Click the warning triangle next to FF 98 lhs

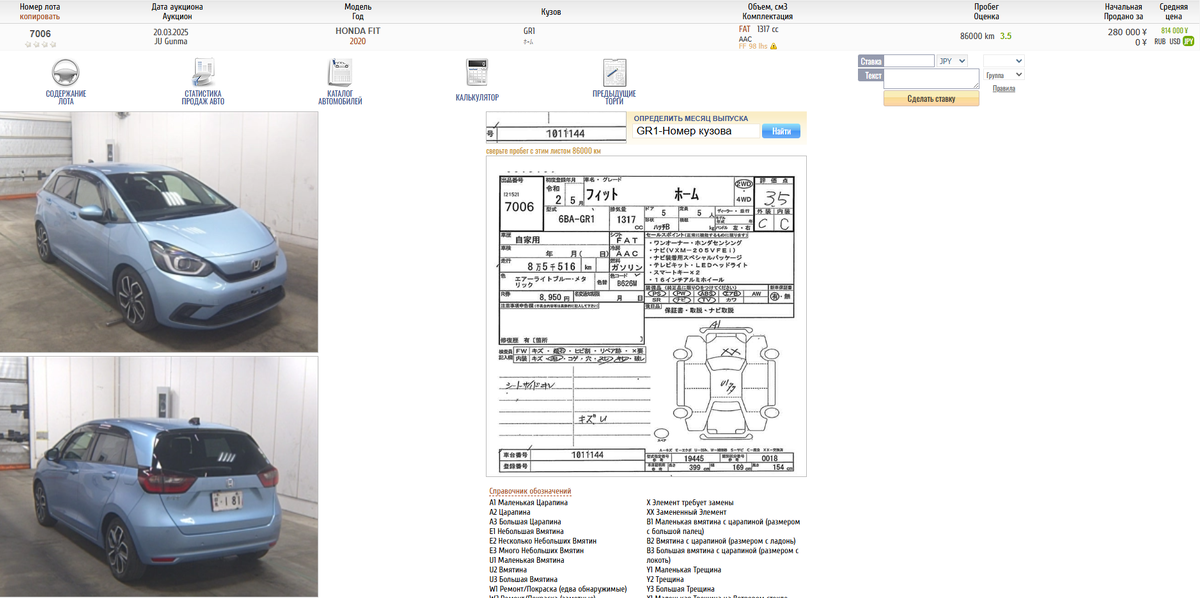point(773,46)
